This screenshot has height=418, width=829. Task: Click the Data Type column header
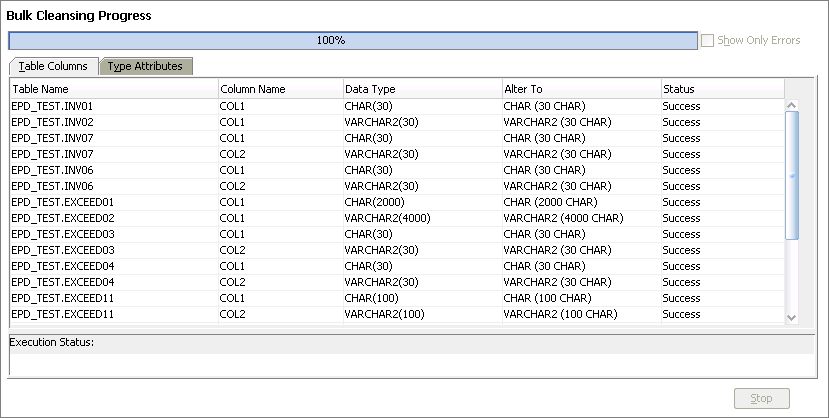pyautogui.click(x=420, y=89)
